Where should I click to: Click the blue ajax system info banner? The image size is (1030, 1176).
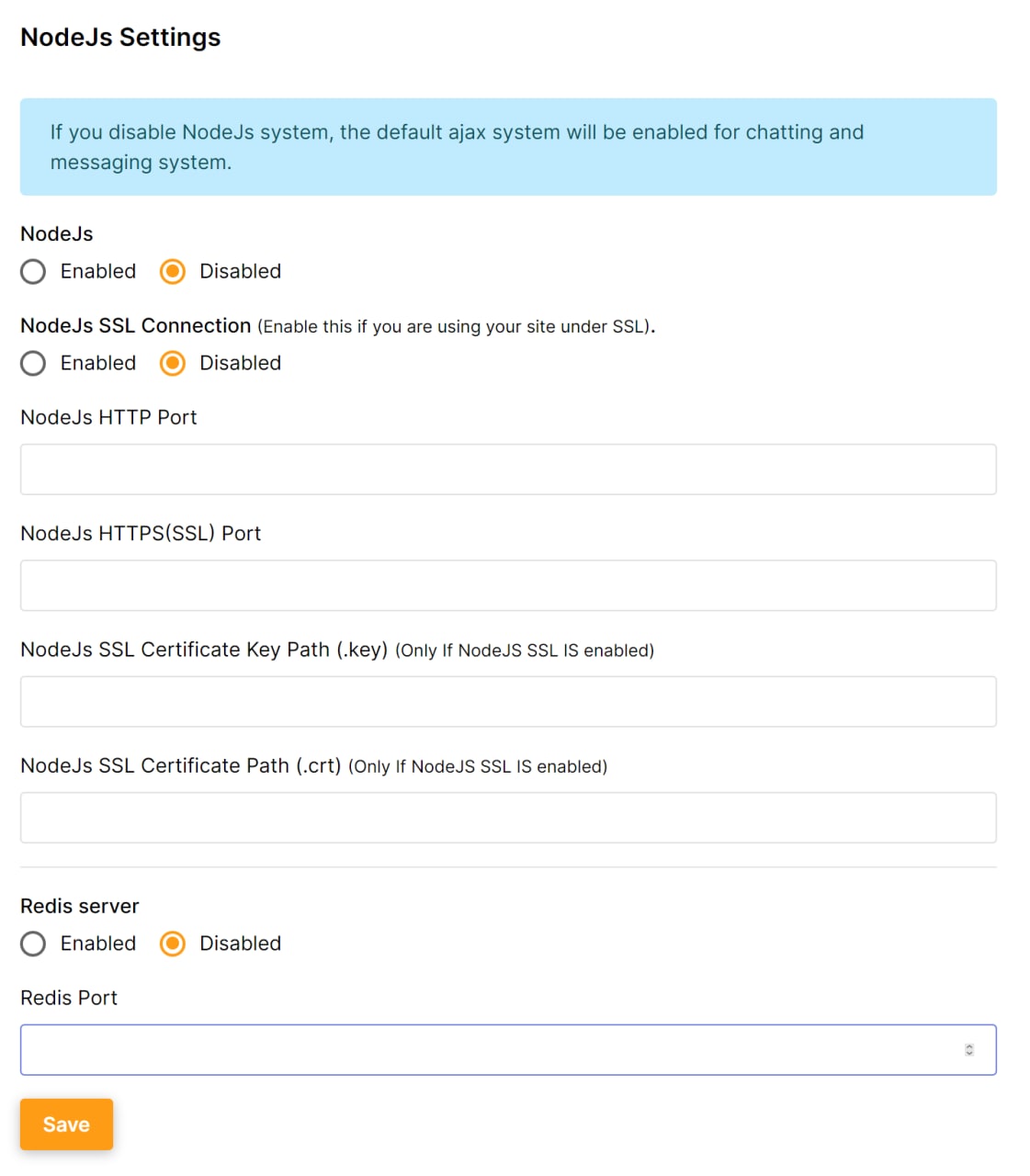click(x=508, y=147)
